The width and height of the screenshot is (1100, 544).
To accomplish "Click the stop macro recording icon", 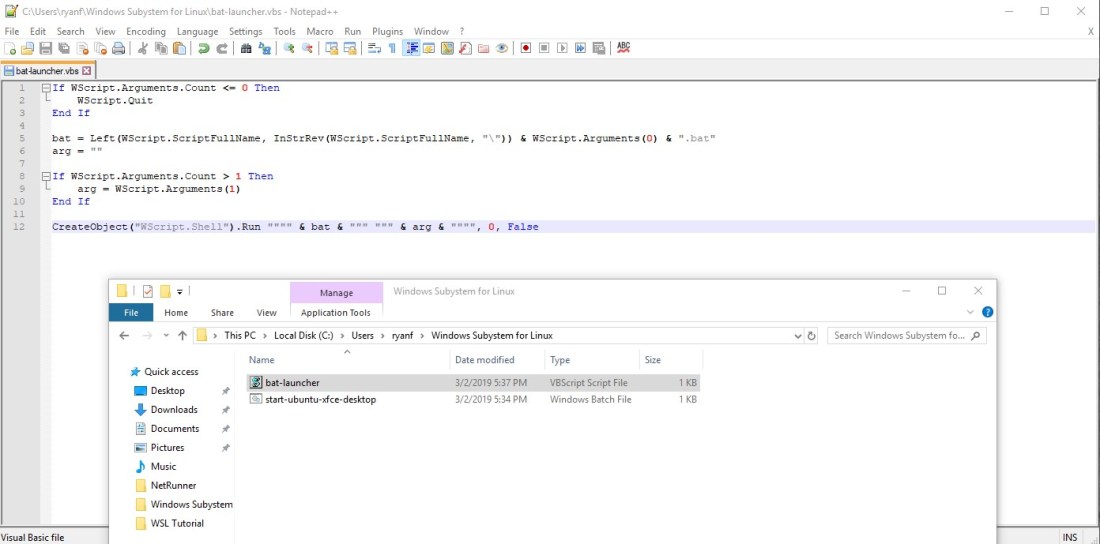I will (544, 48).
